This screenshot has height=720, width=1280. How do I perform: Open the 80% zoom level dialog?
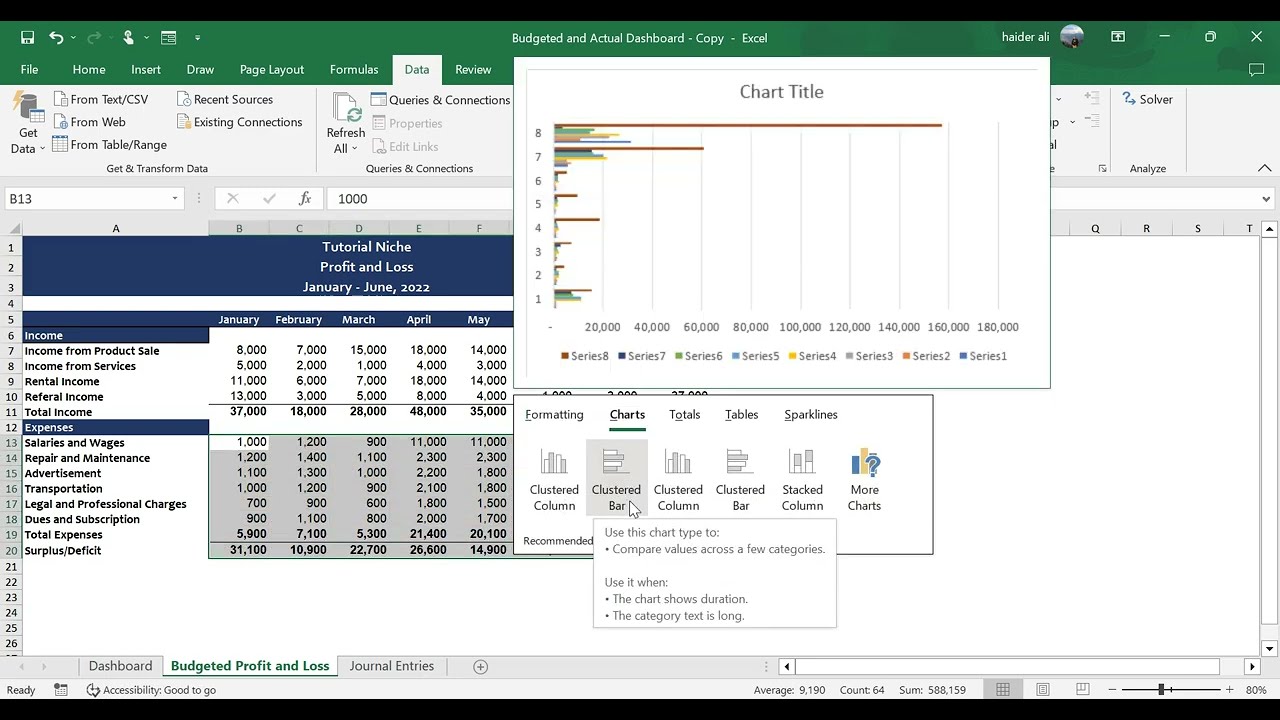pos(1257,690)
